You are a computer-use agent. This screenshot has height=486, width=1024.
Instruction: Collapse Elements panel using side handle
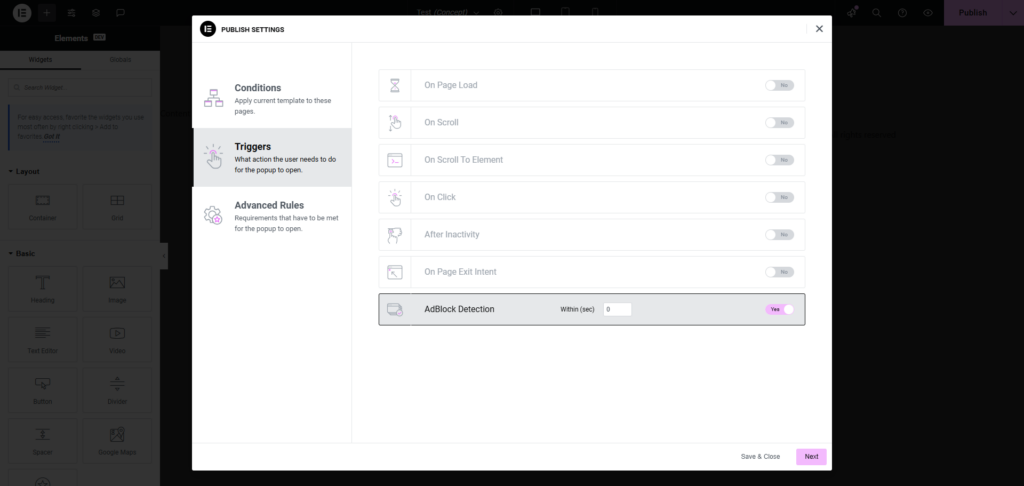coord(164,256)
